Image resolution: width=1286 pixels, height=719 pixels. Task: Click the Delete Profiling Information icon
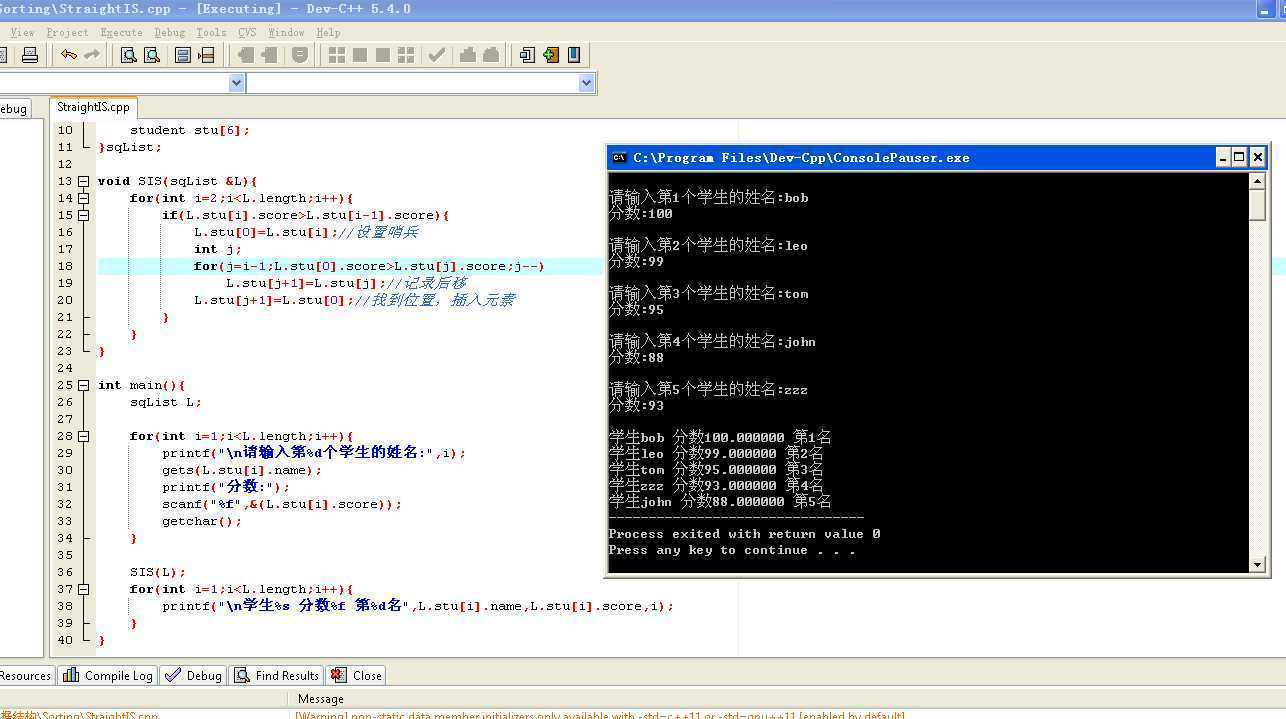point(491,55)
